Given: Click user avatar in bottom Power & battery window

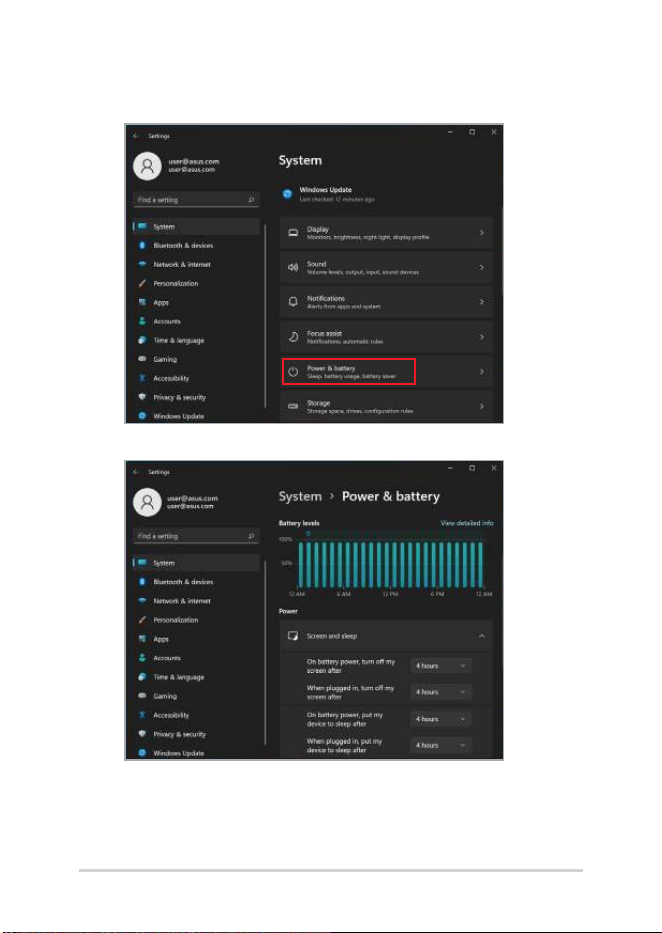Looking at the screenshot, I should [147, 503].
